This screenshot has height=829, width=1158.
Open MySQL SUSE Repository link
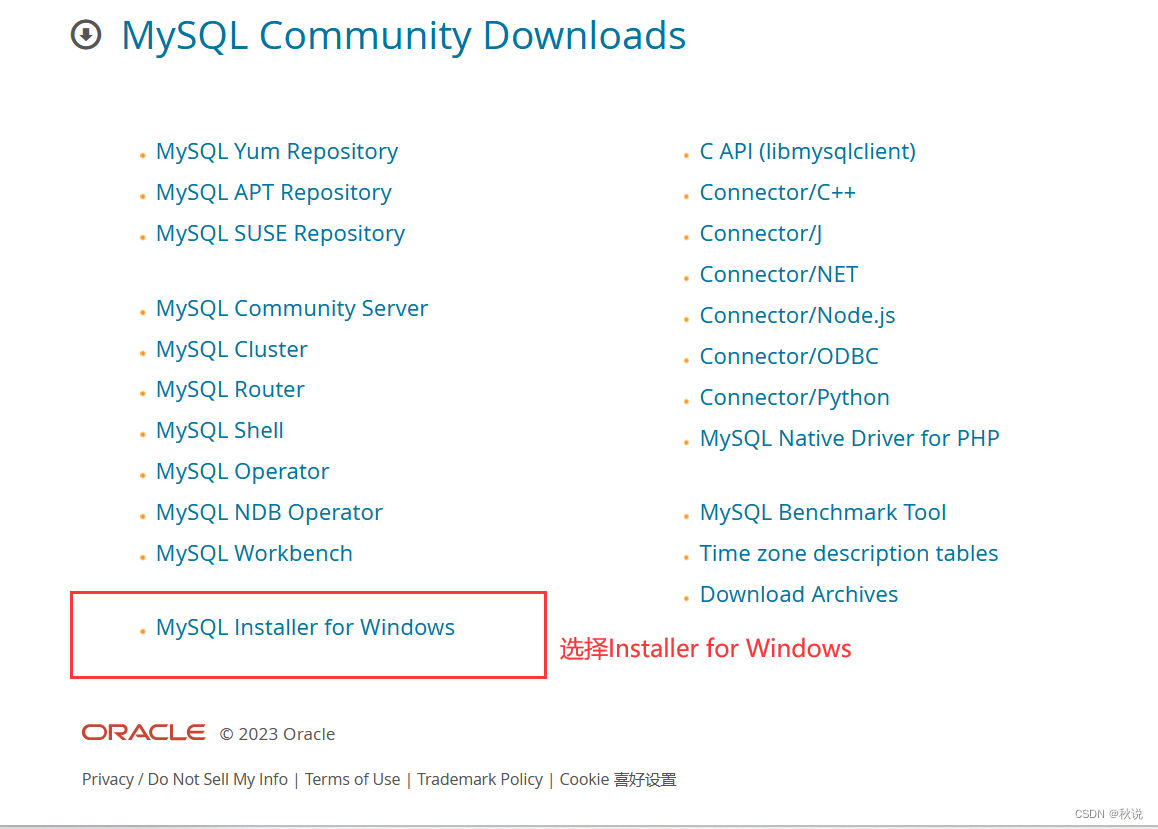pyautogui.click(x=280, y=233)
